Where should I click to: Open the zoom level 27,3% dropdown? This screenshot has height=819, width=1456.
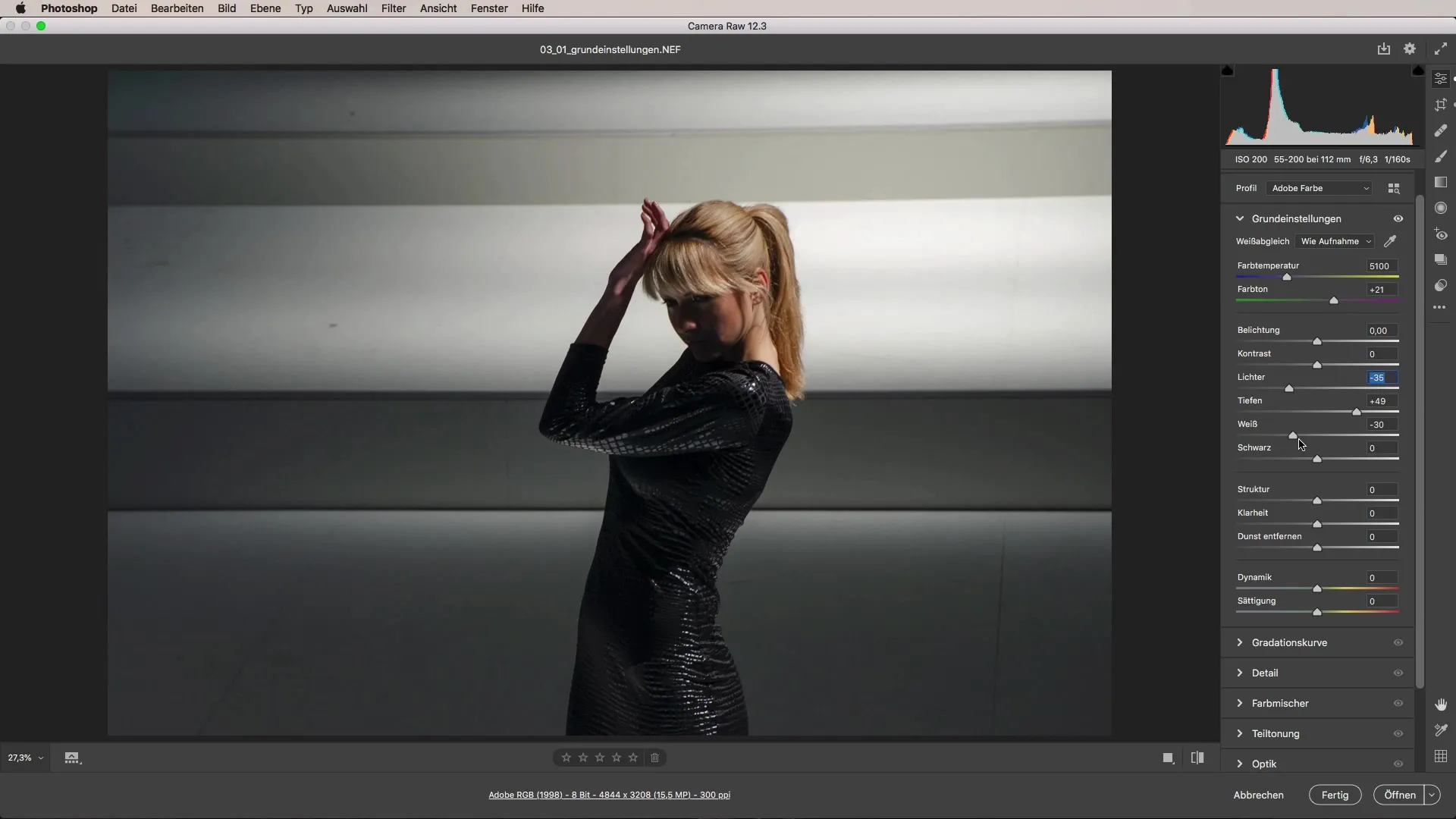tap(25, 758)
